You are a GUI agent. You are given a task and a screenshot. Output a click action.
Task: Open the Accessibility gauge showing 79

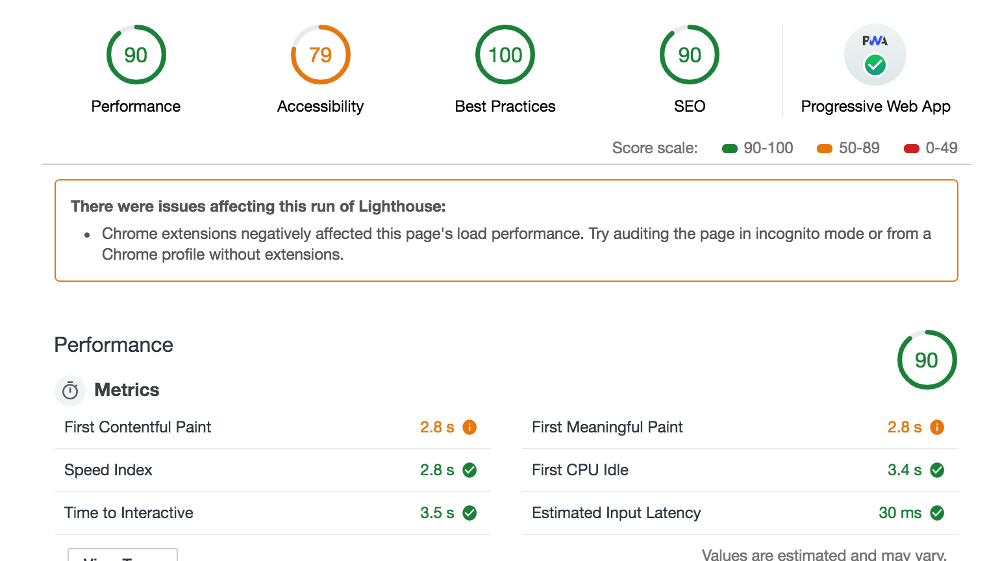click(x=320, y=55)
